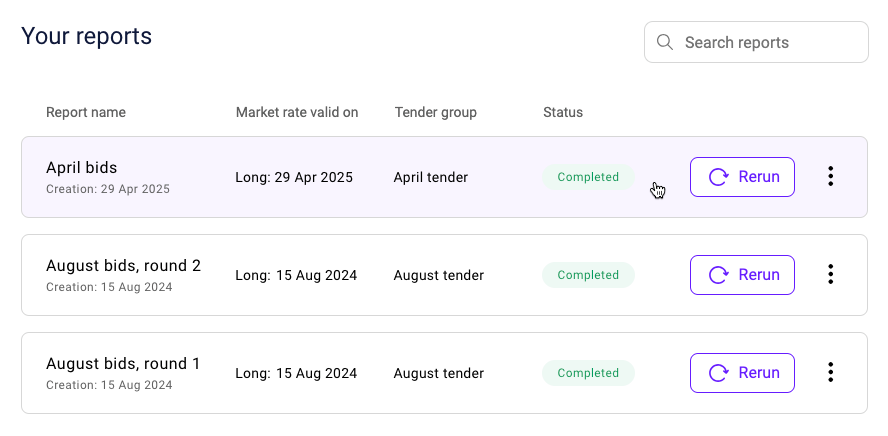888x436 pixels.
Task: Click the Completed badge on August round 1
Action: (588, 373)
